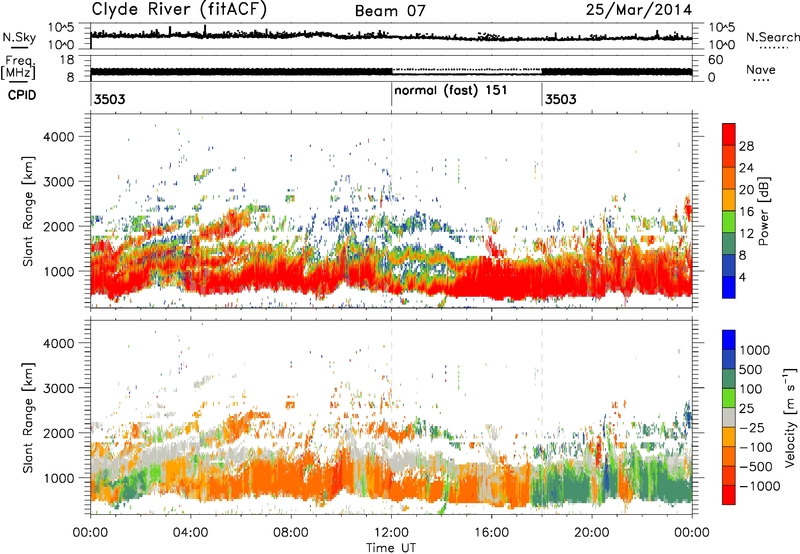Click the dark green 100–500 velocity colorbar segment

[729, 379]
